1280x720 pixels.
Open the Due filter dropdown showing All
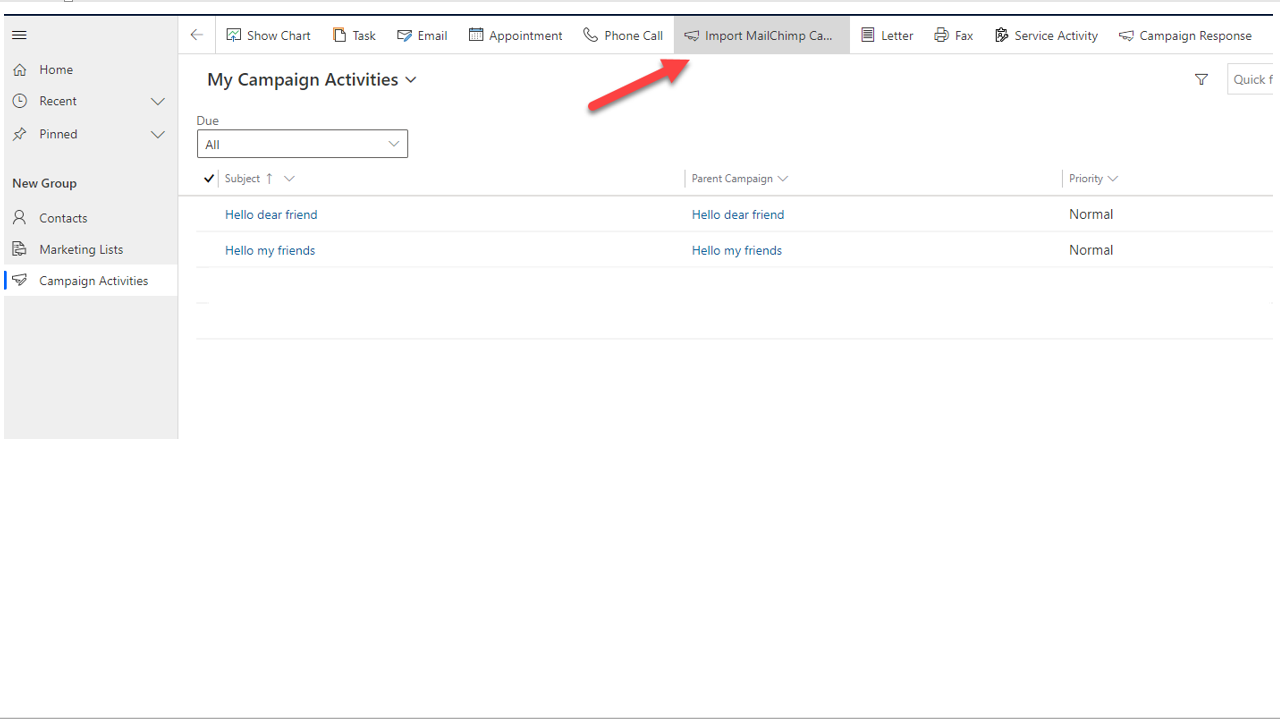[302, 143]
